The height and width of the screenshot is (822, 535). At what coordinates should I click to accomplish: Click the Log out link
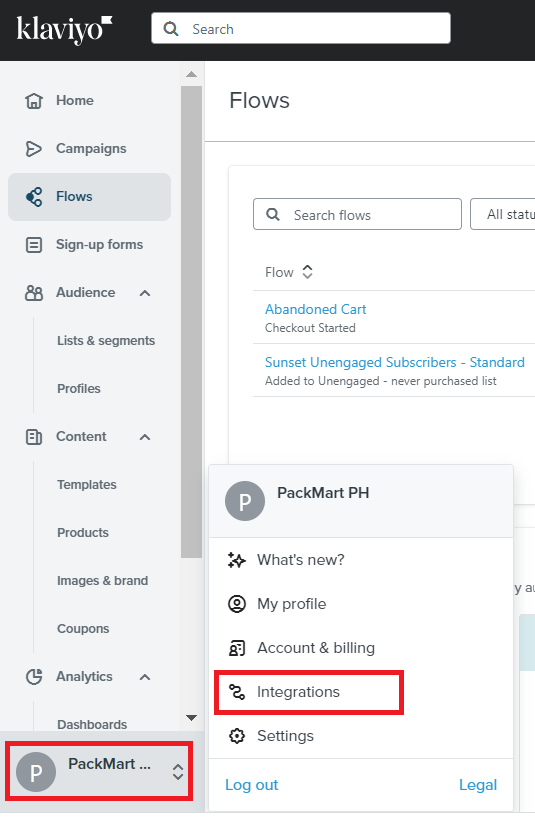[252, 785]
